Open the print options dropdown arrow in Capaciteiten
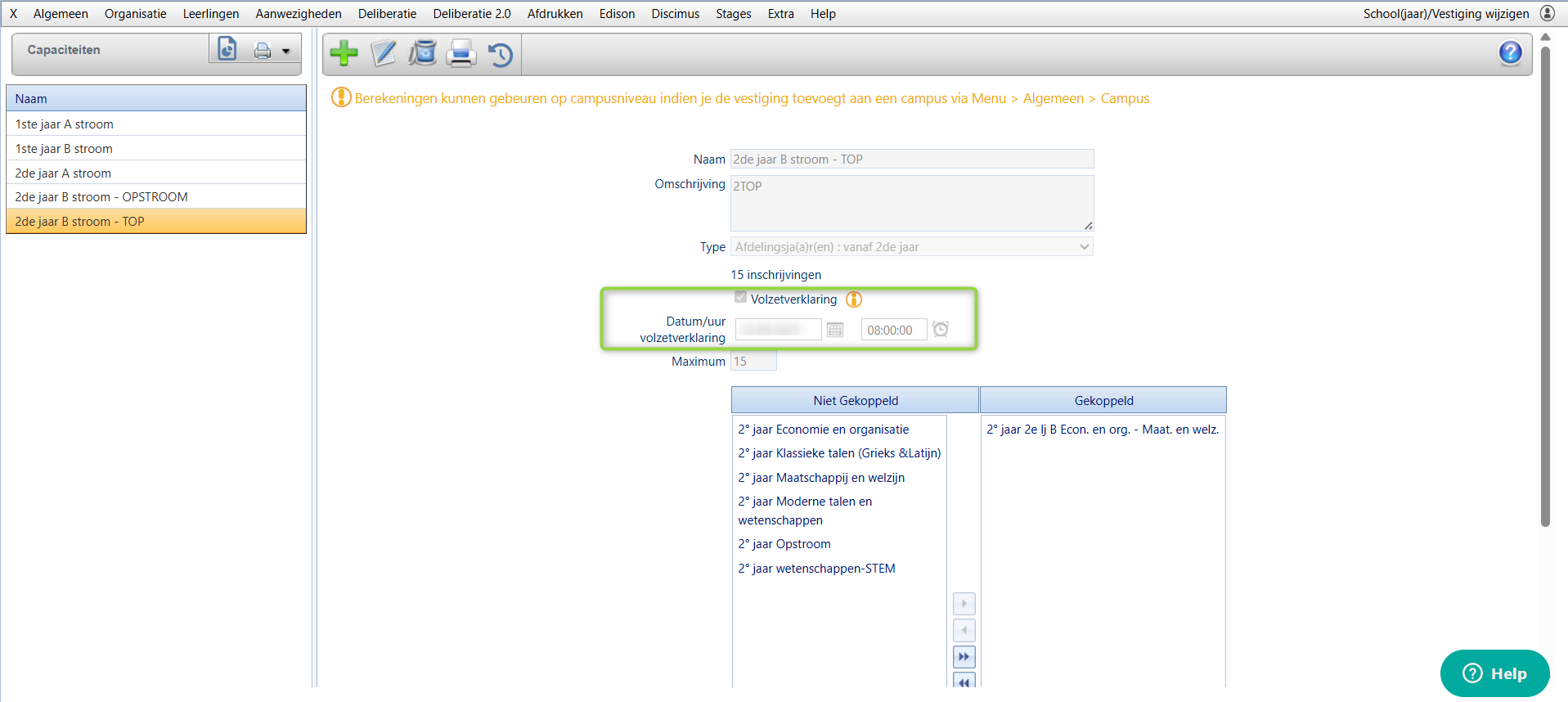Image resolution: width=1568 pixels, height=702 pixels. (x=286, y=52)
